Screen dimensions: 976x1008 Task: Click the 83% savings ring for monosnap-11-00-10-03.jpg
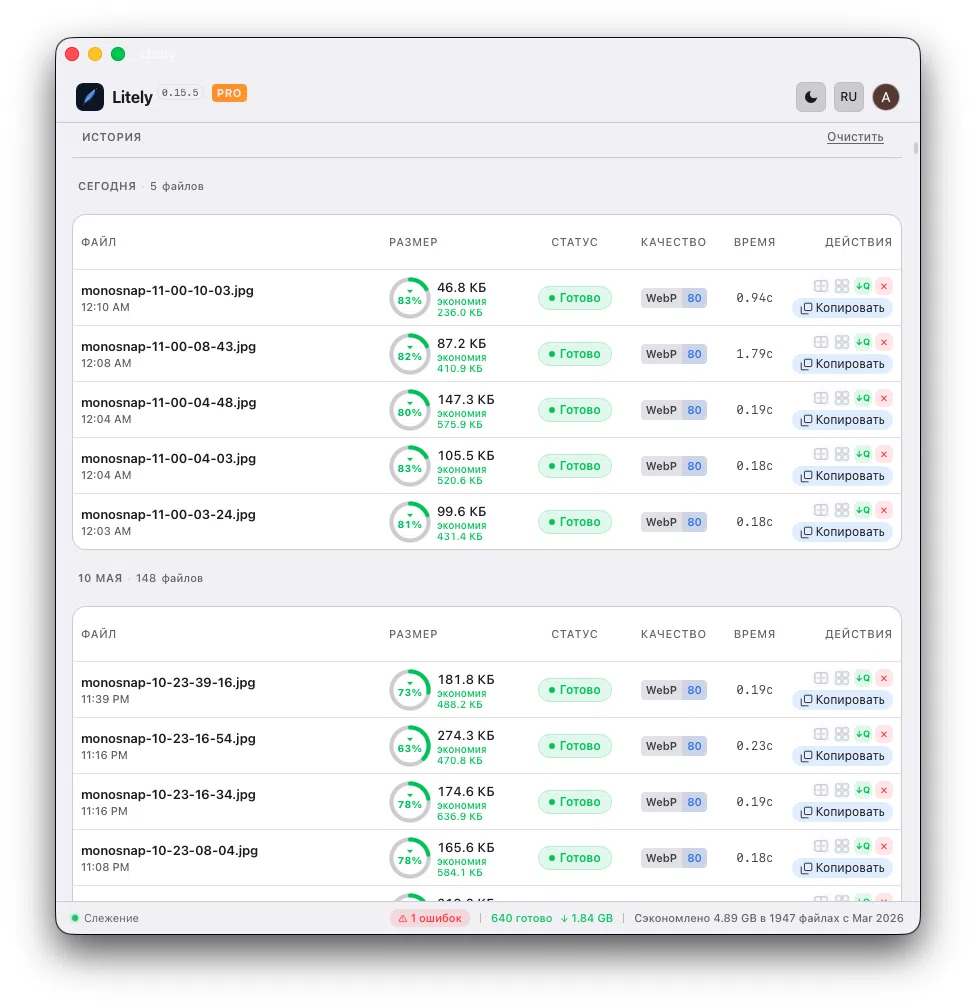click(410, 298)
